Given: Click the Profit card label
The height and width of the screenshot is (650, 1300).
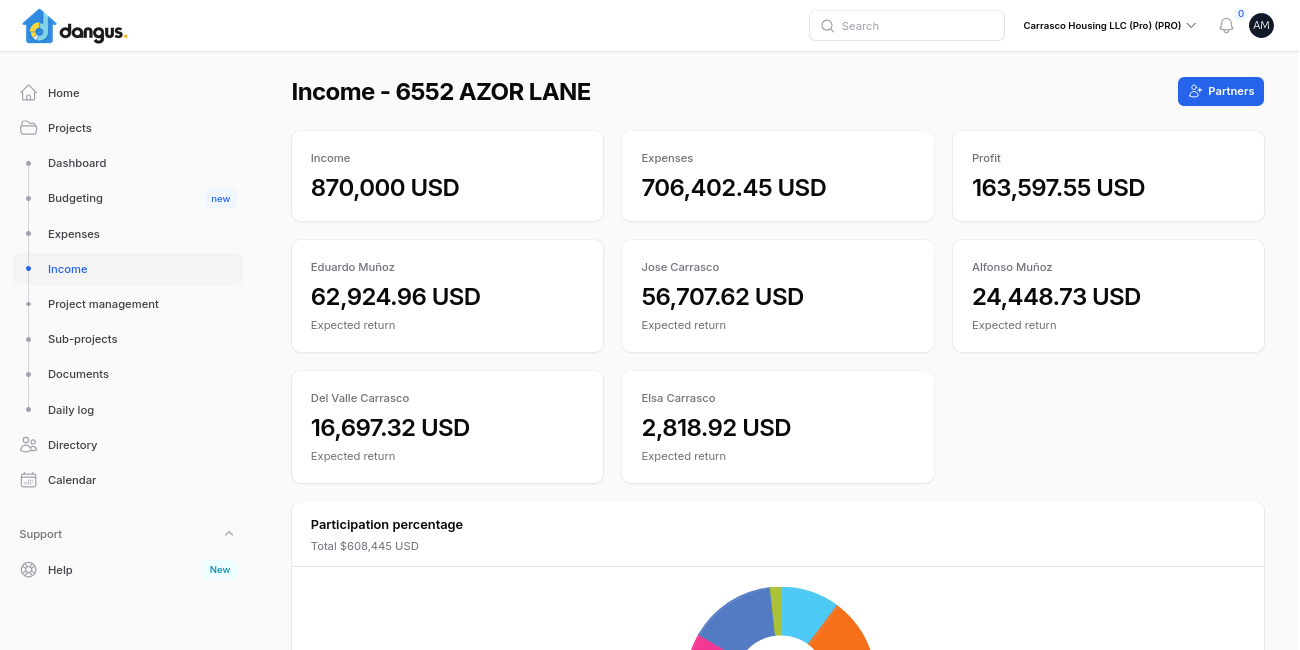Looking at the screenshot, I should [x=986, y=158].
